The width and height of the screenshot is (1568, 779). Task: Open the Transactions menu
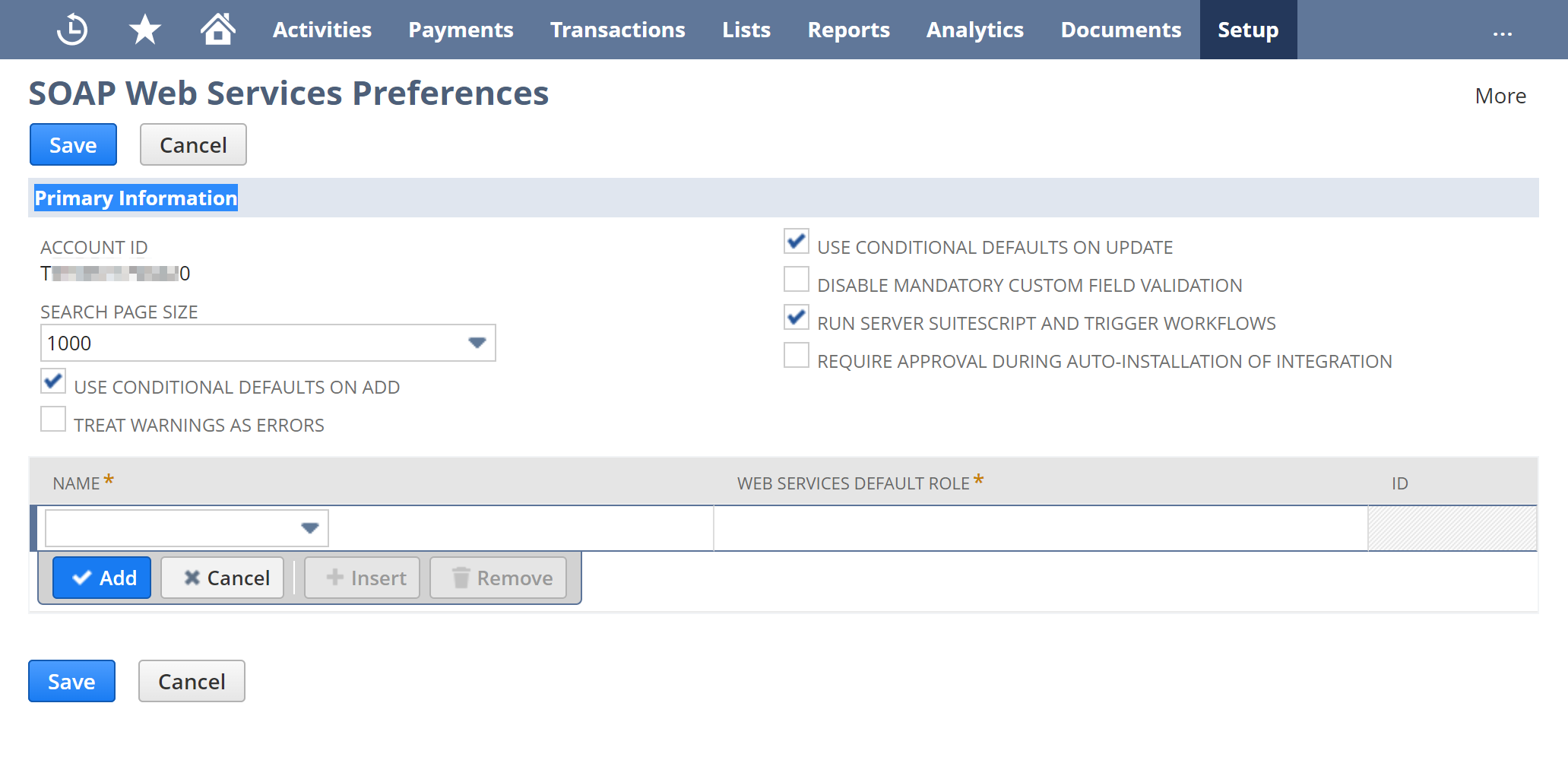coord(617,30)
